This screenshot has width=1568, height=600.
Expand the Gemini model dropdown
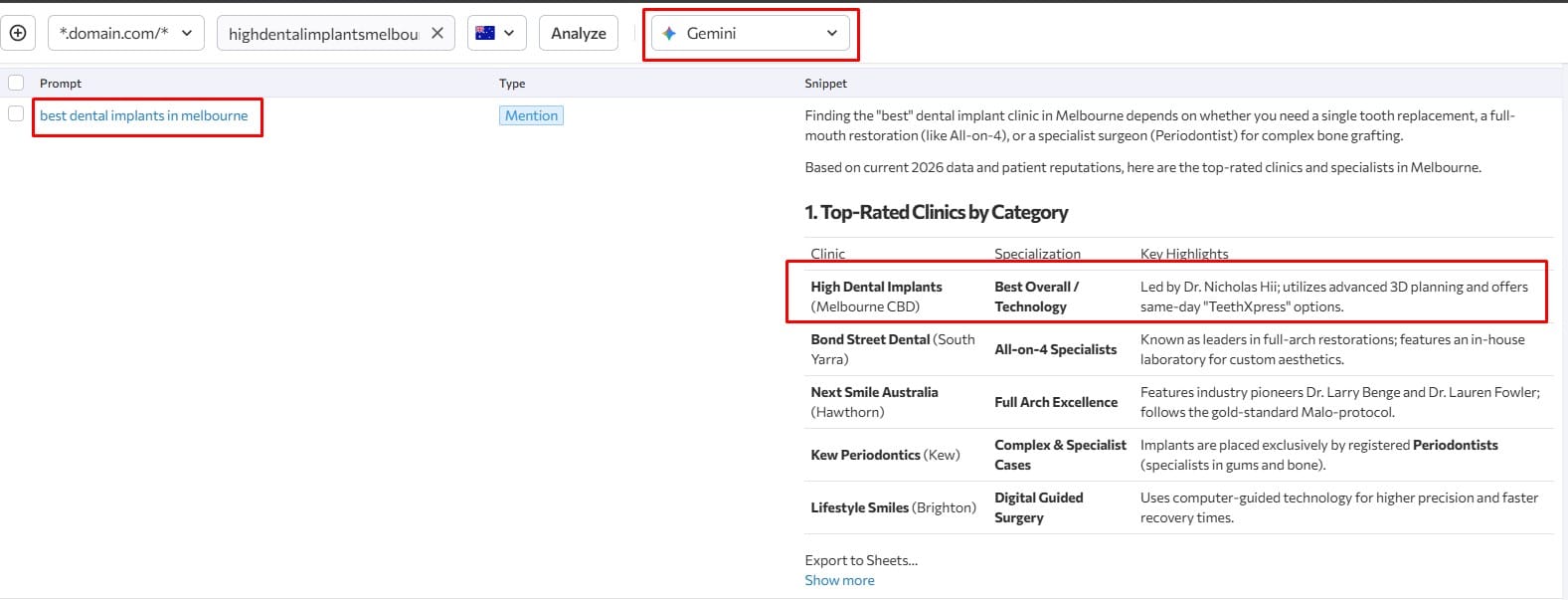(751, 33)
